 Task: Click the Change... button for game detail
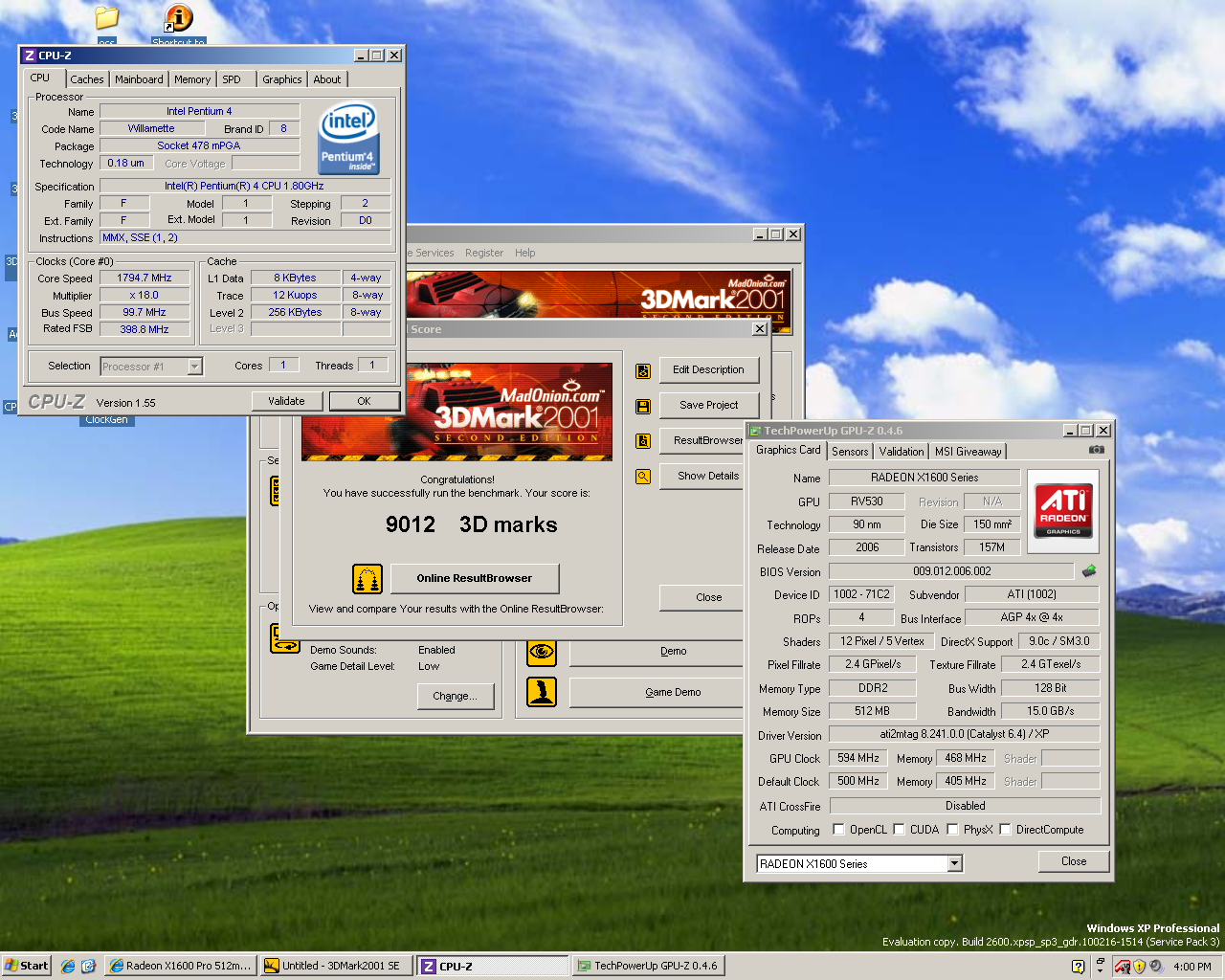coord(455,697)
